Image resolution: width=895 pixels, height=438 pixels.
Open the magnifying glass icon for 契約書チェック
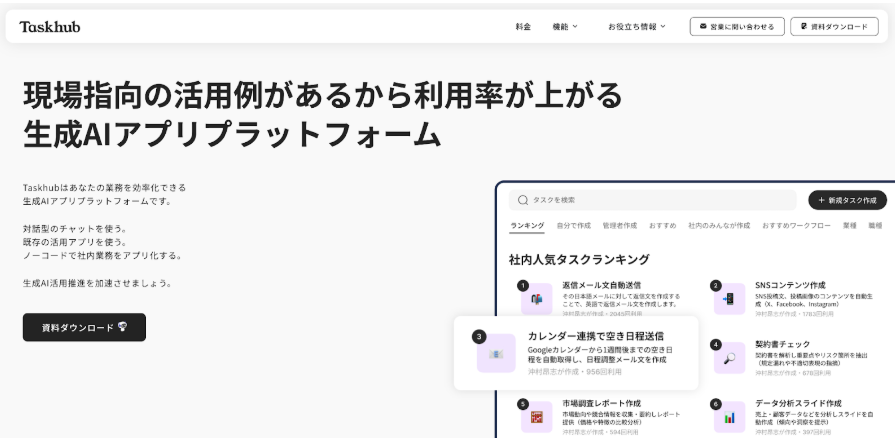click(729, 358)
